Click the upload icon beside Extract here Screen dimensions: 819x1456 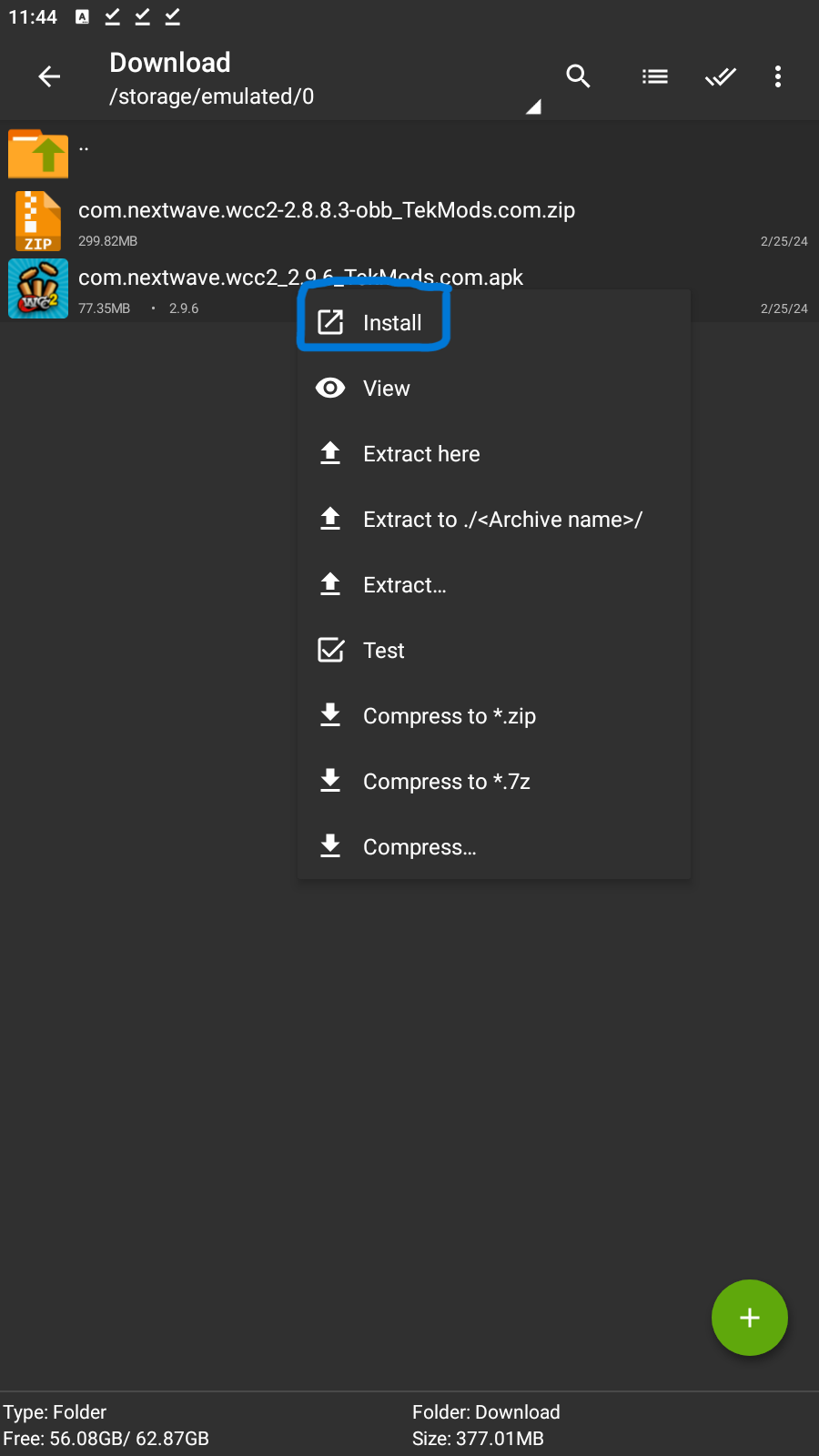(x=329, y=453)
